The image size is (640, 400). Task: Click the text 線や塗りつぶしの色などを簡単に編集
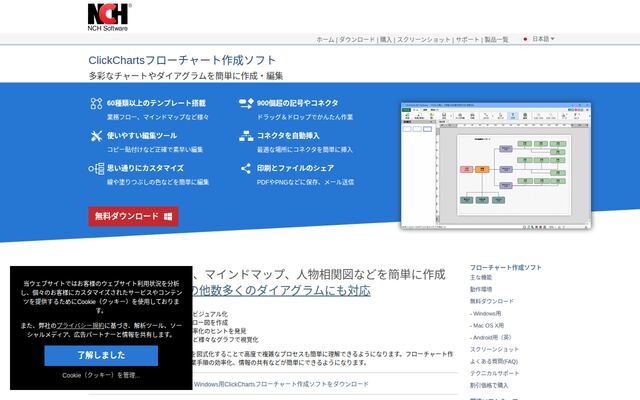(x=158, y=182)
